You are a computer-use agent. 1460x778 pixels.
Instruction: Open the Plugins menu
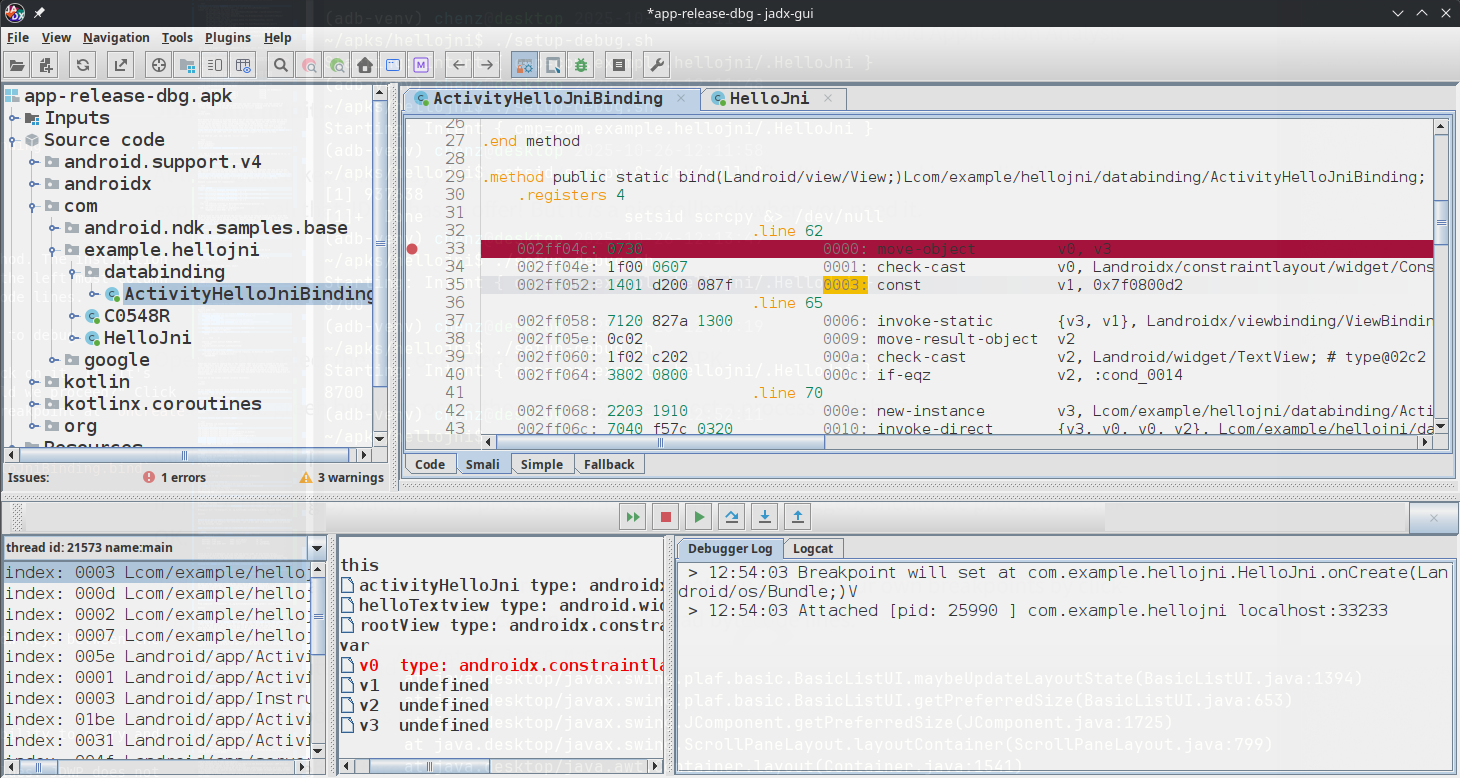227,38
